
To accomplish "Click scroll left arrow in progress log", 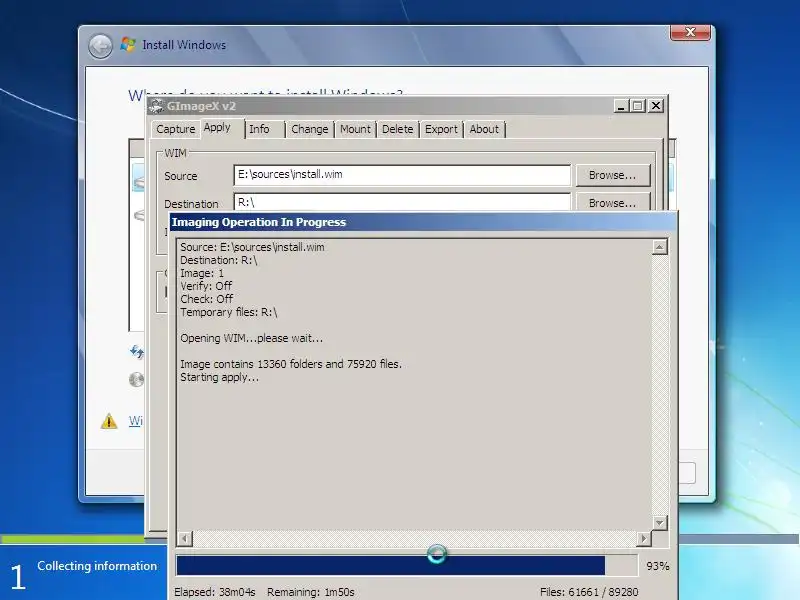I will click(185, 538).
